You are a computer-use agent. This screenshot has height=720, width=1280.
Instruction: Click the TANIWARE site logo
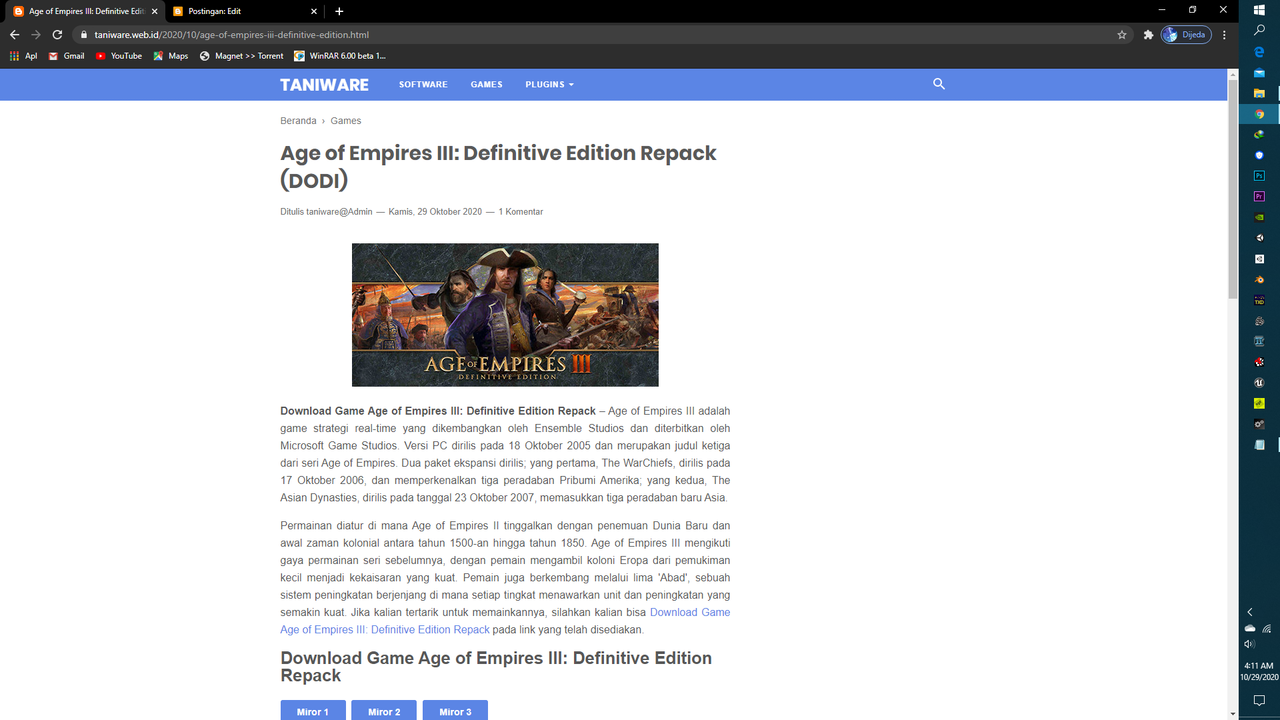[324, 85]
